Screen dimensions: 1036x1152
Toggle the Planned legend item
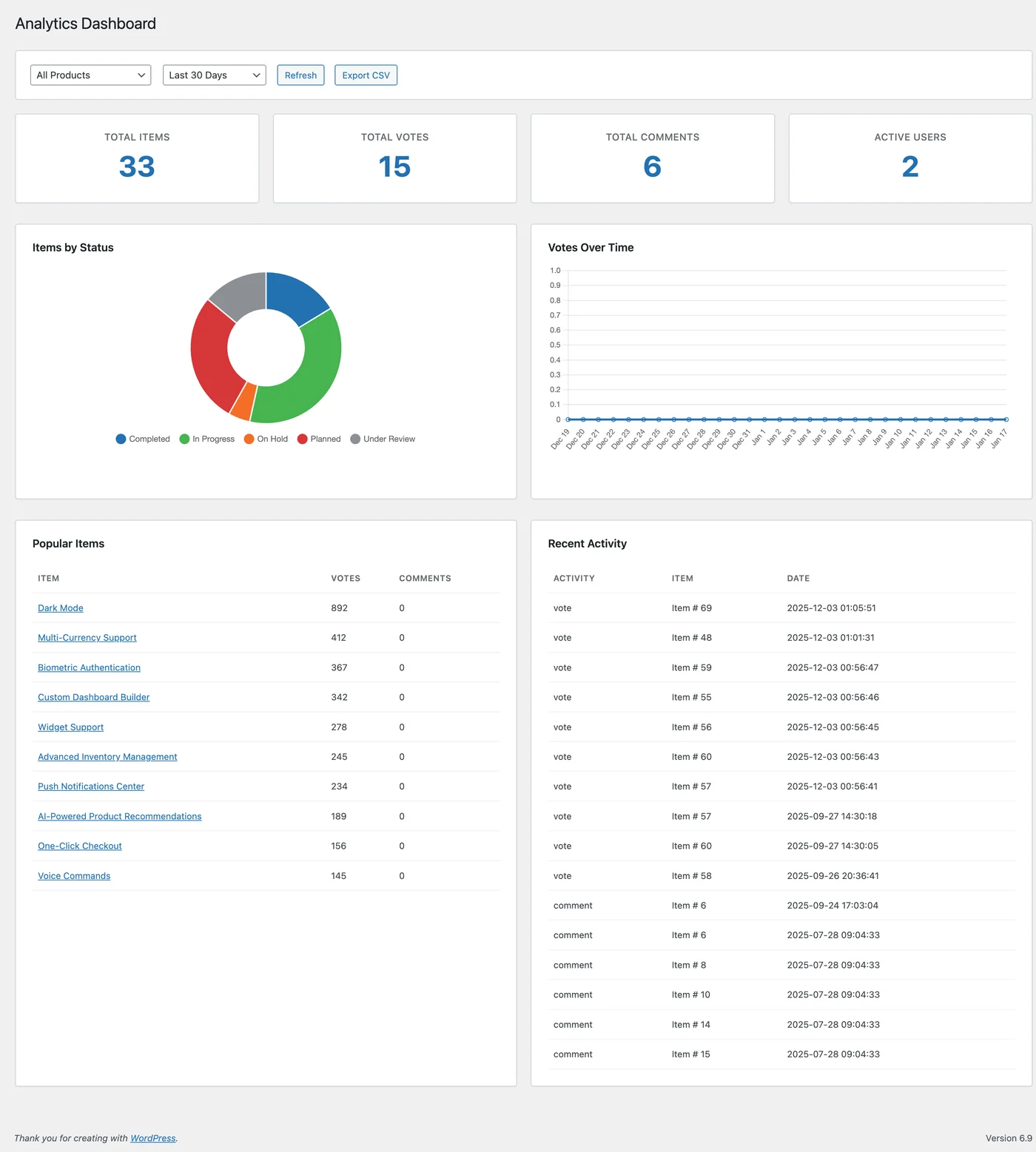(x=319, y=439)
